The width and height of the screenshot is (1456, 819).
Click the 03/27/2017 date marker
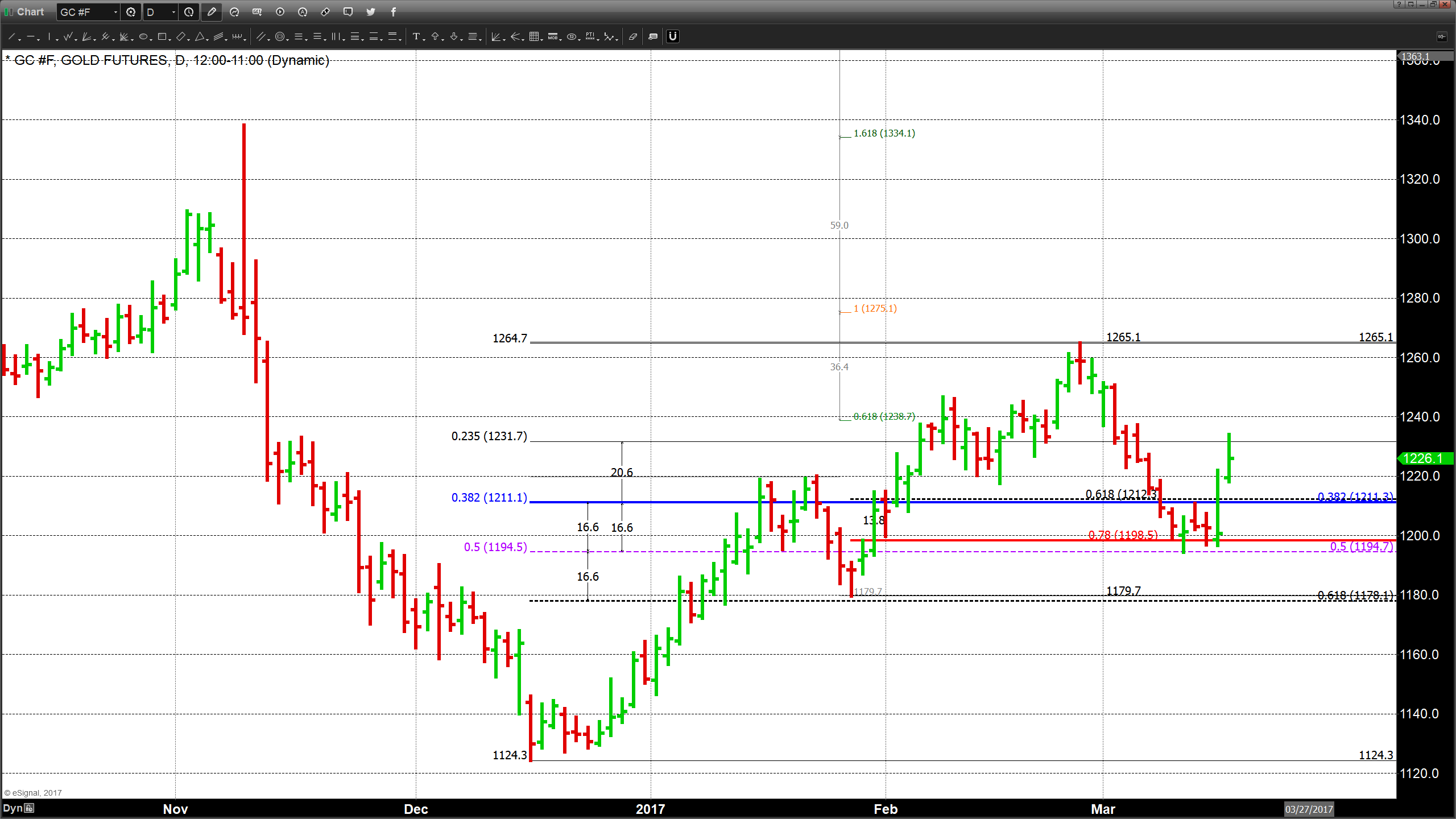pos(1309,809)
